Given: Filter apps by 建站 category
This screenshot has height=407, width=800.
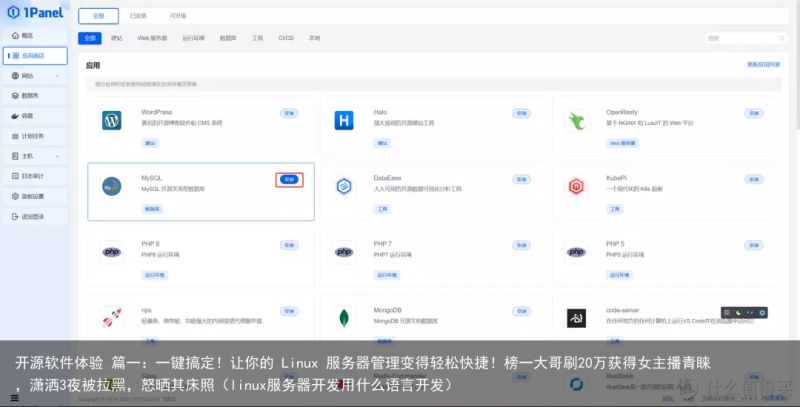Looking at the screenshot, I should (117, 38).
